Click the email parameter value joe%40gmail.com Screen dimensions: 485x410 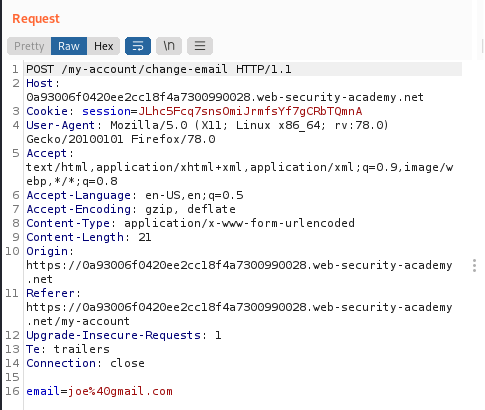120,391
